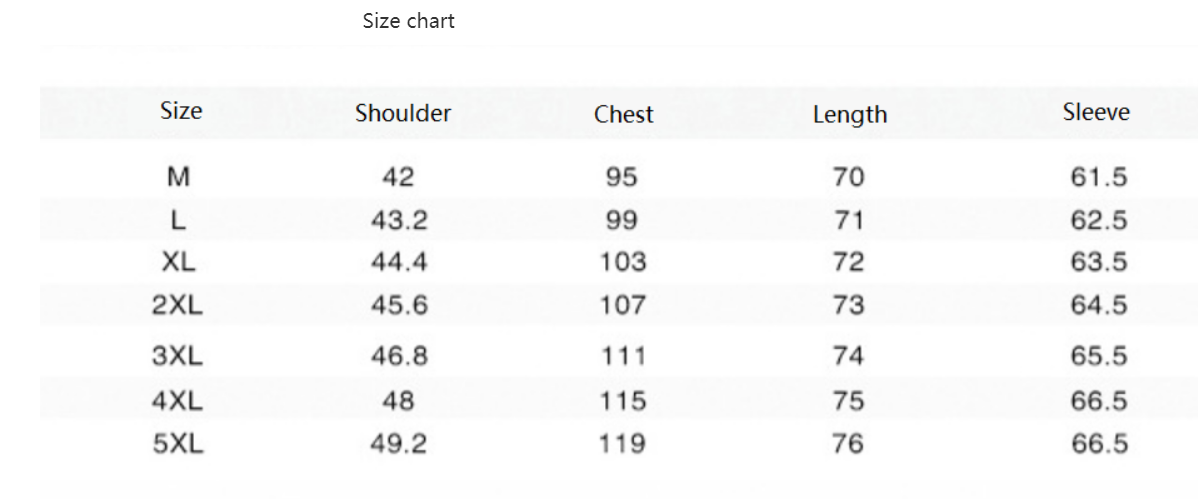Click chest value 119 for 5XL
The height and width of the screenshot is (499, 1198).
(623, 444)
